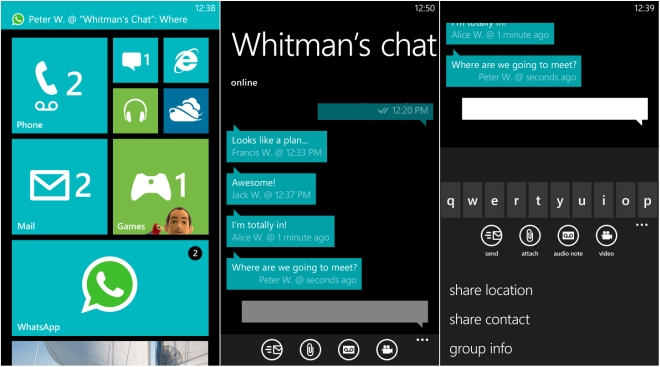Tap the Whitman's chat title header
This screenshot has height=367, width=660.
tap(334, 44)
